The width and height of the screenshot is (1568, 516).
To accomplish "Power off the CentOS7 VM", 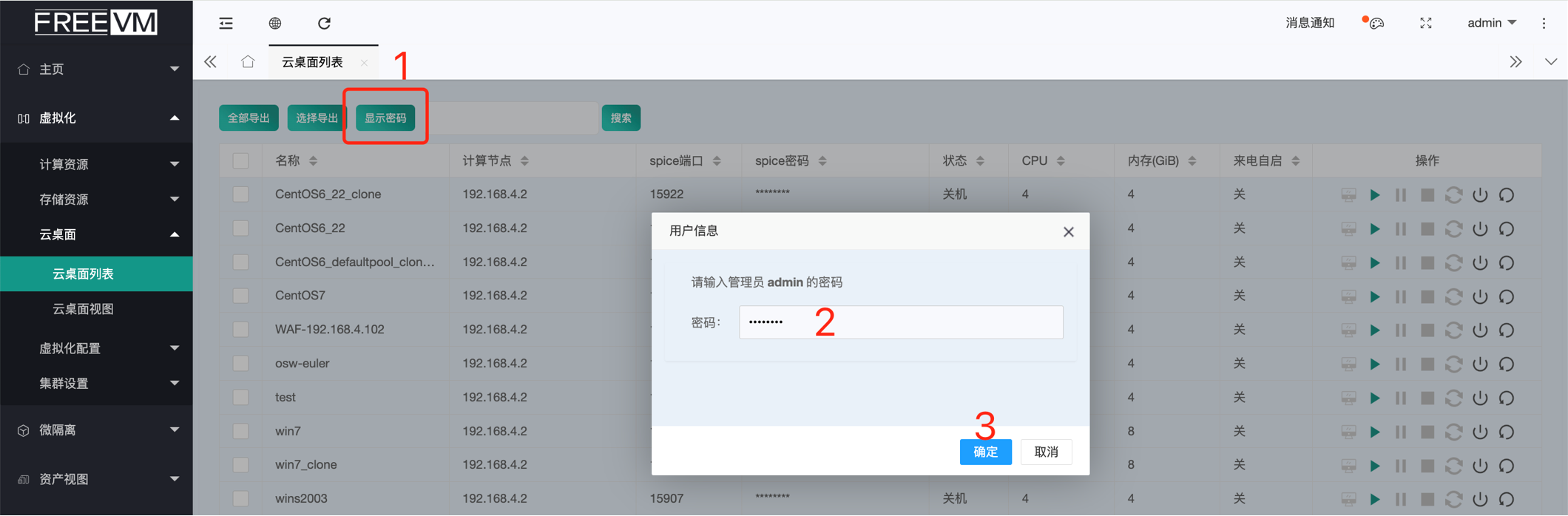I will [x=1480, y=296].
